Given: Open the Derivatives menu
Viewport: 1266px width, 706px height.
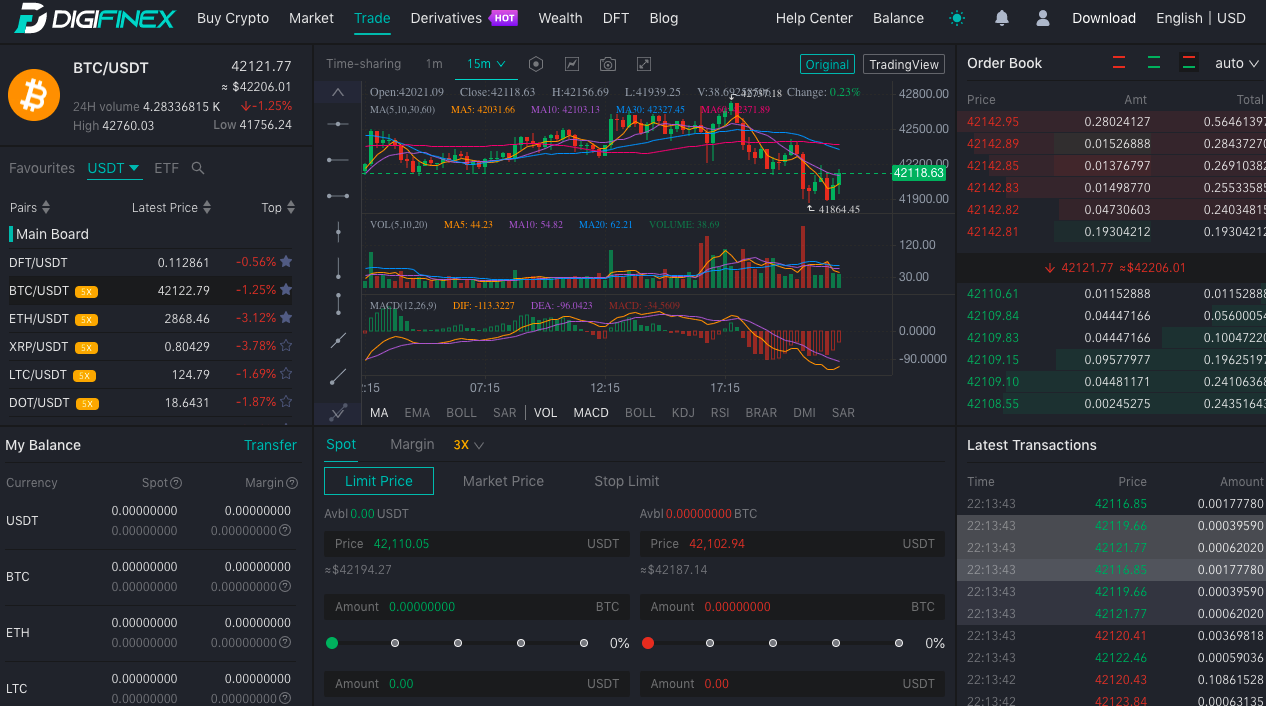Looking at the screenshot, I should click(x=446, y=18).
